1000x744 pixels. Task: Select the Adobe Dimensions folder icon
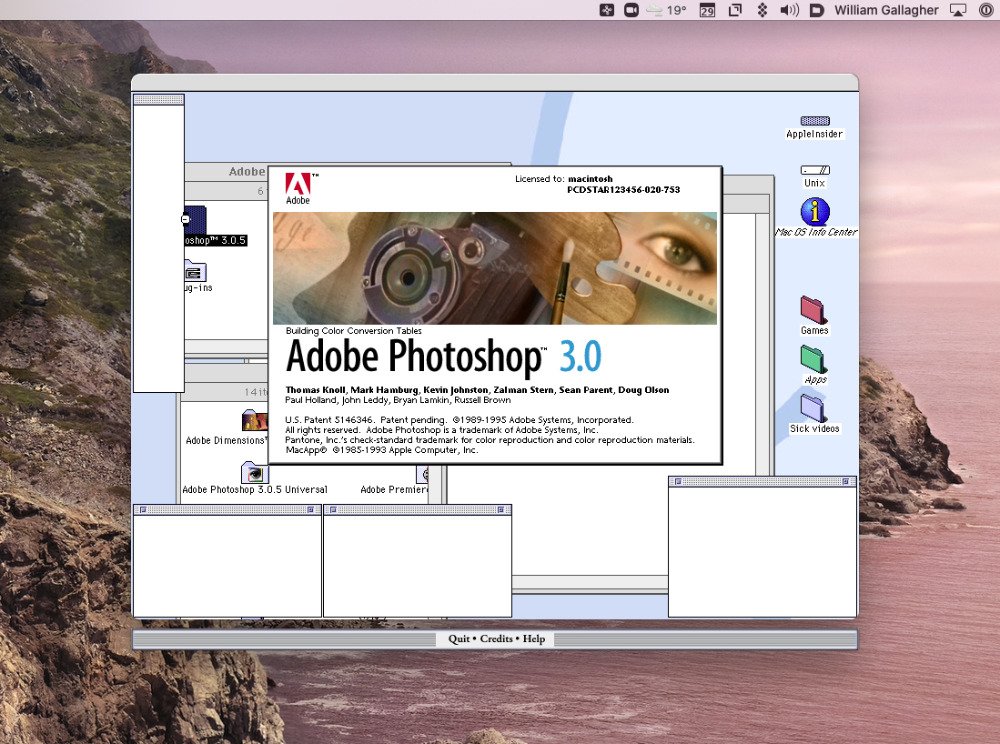(254, 421)
